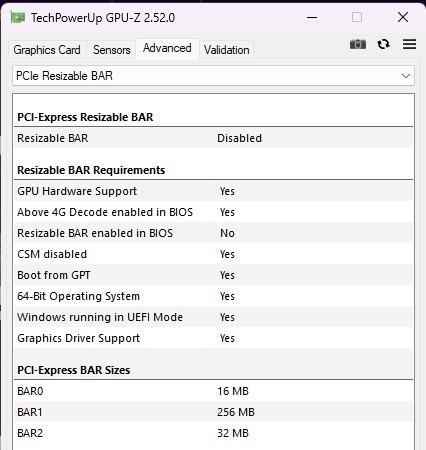Minimize the GPU-Z window
The image size is (426, 450).
coord(312,17)
